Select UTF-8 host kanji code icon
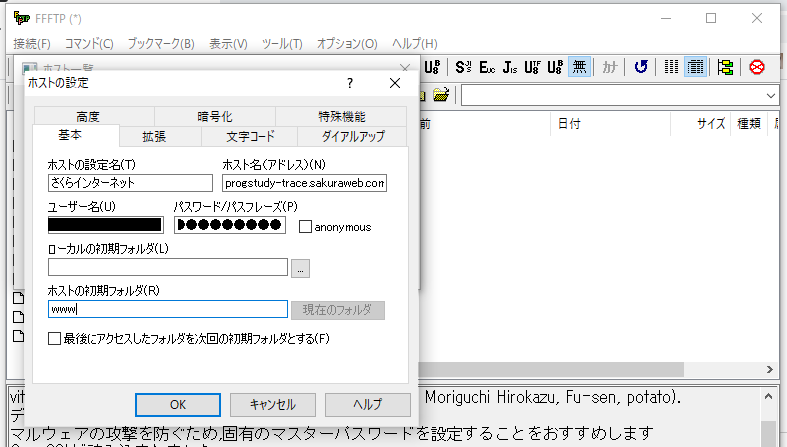This screenshot has width=787, height=447. point(533,67)
